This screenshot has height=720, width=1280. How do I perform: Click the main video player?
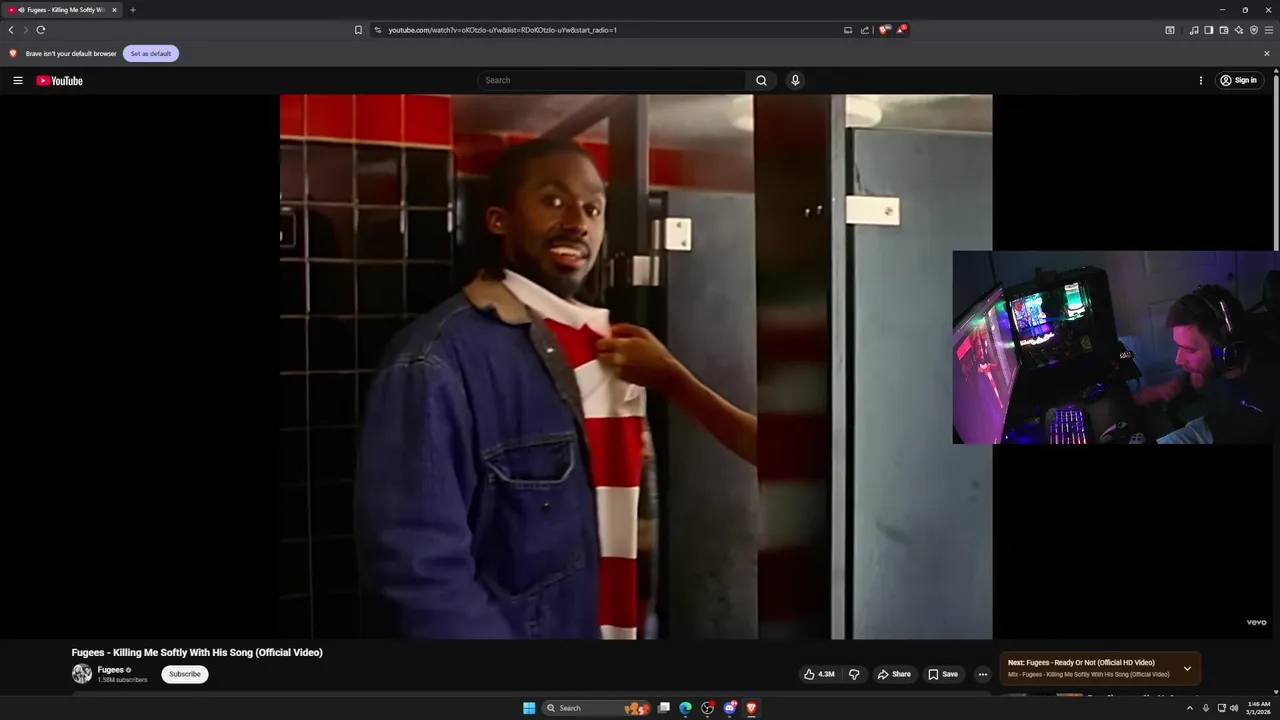click(x=636, y=366)
